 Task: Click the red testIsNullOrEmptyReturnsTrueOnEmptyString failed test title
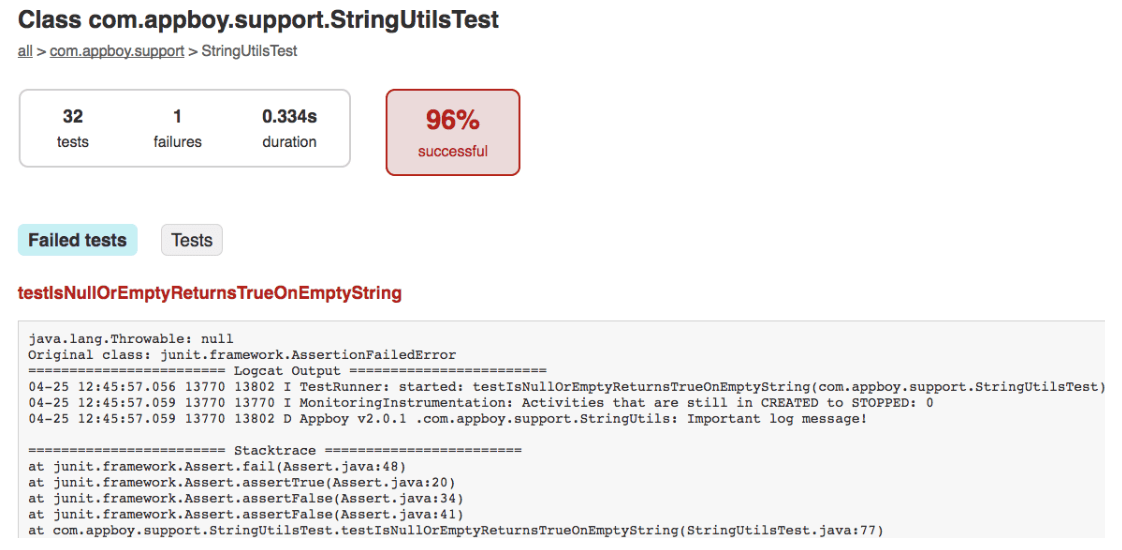(x=210, y=293)
